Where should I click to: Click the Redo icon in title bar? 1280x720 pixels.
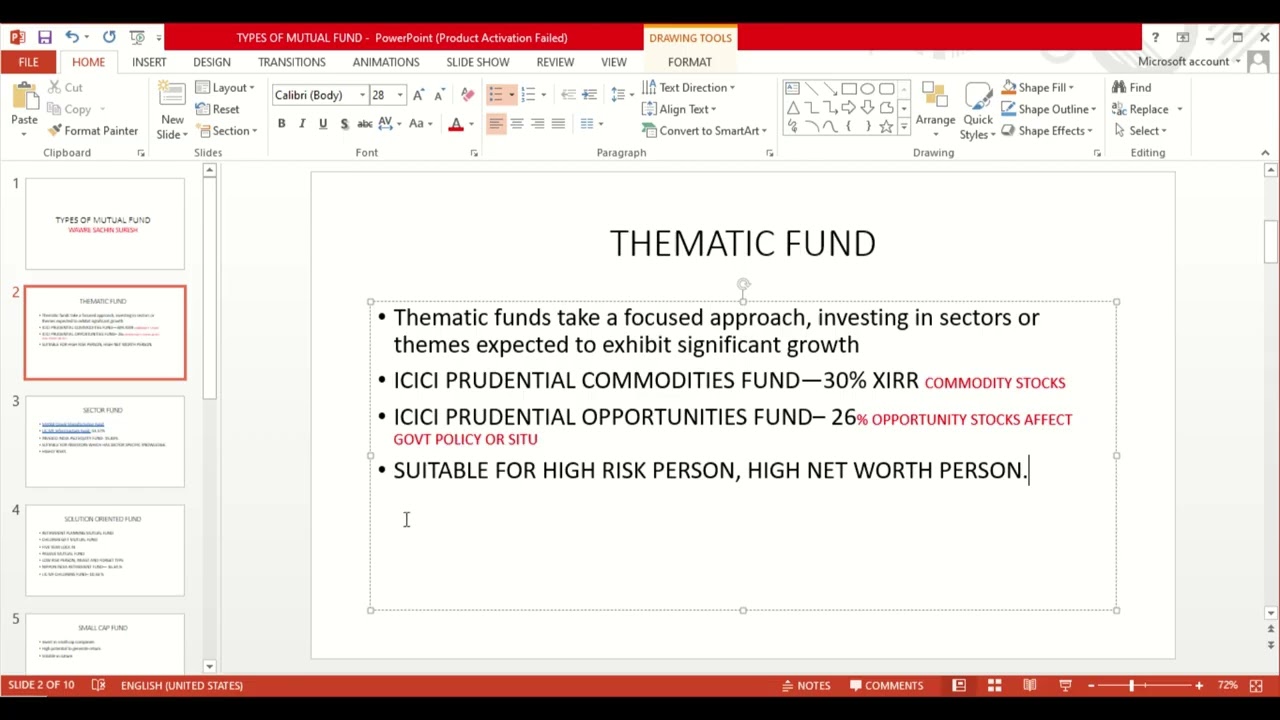point(109,37)
